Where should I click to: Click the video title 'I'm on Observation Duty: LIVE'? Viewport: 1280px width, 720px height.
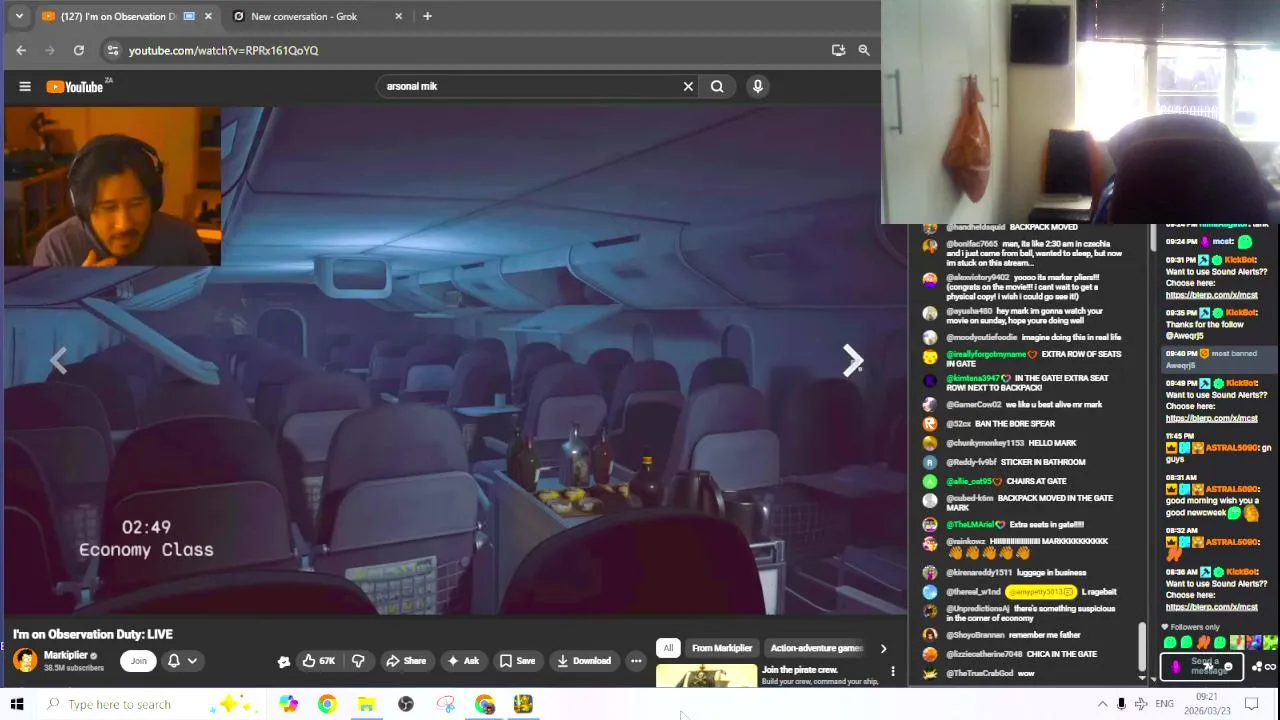pyautogui.click(x=93, y=634)
